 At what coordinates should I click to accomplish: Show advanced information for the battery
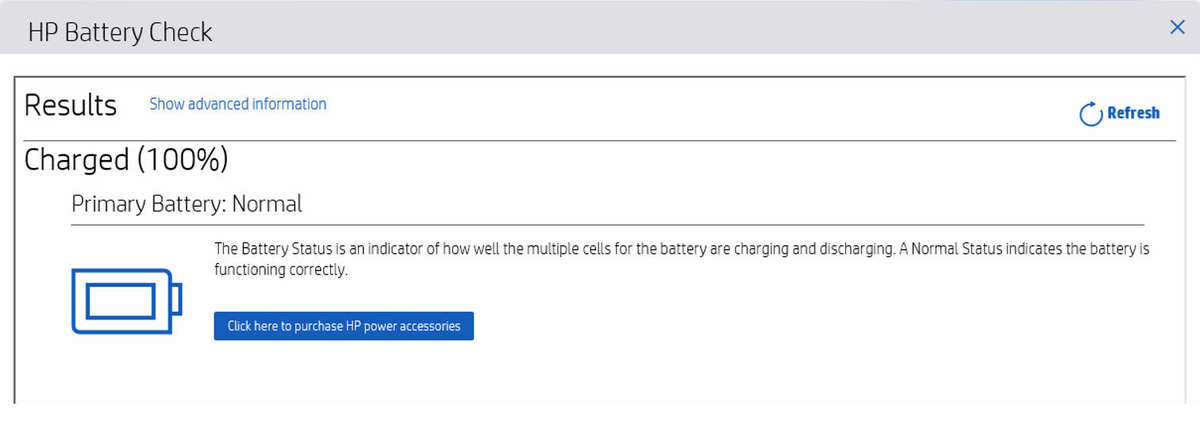click(x=237, y=104)
